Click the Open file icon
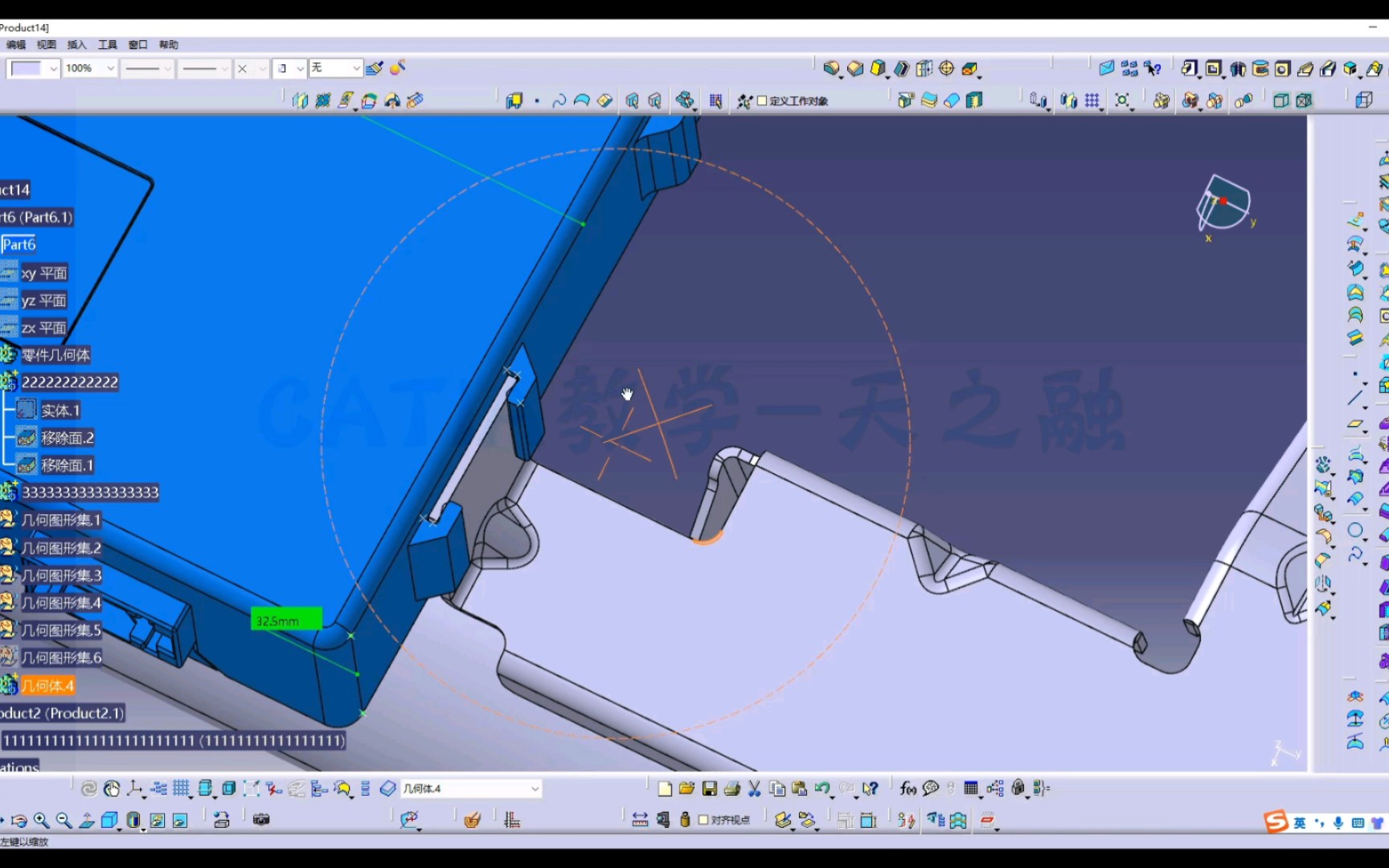 686,788
